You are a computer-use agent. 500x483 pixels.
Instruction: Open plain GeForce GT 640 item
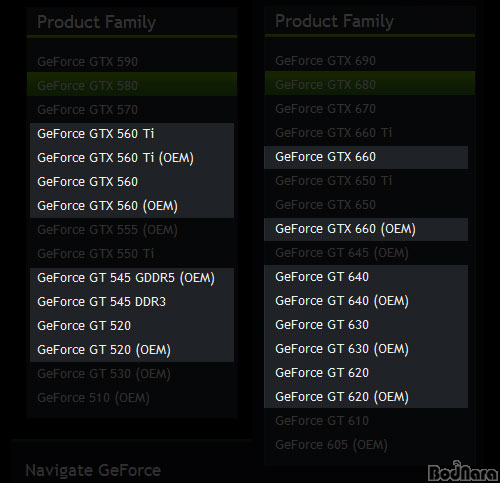322,277
